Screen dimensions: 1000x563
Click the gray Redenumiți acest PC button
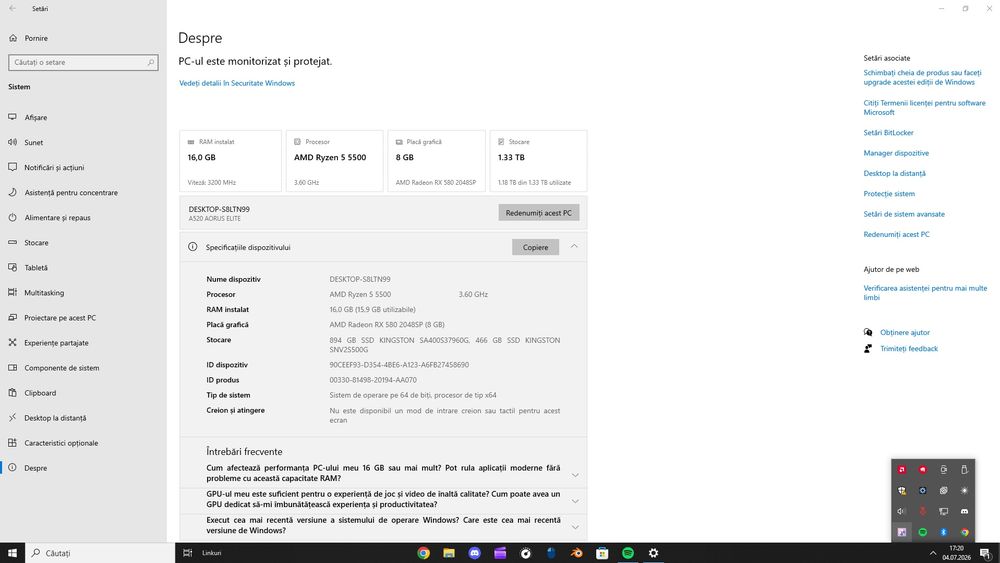(x=538, y=213)
